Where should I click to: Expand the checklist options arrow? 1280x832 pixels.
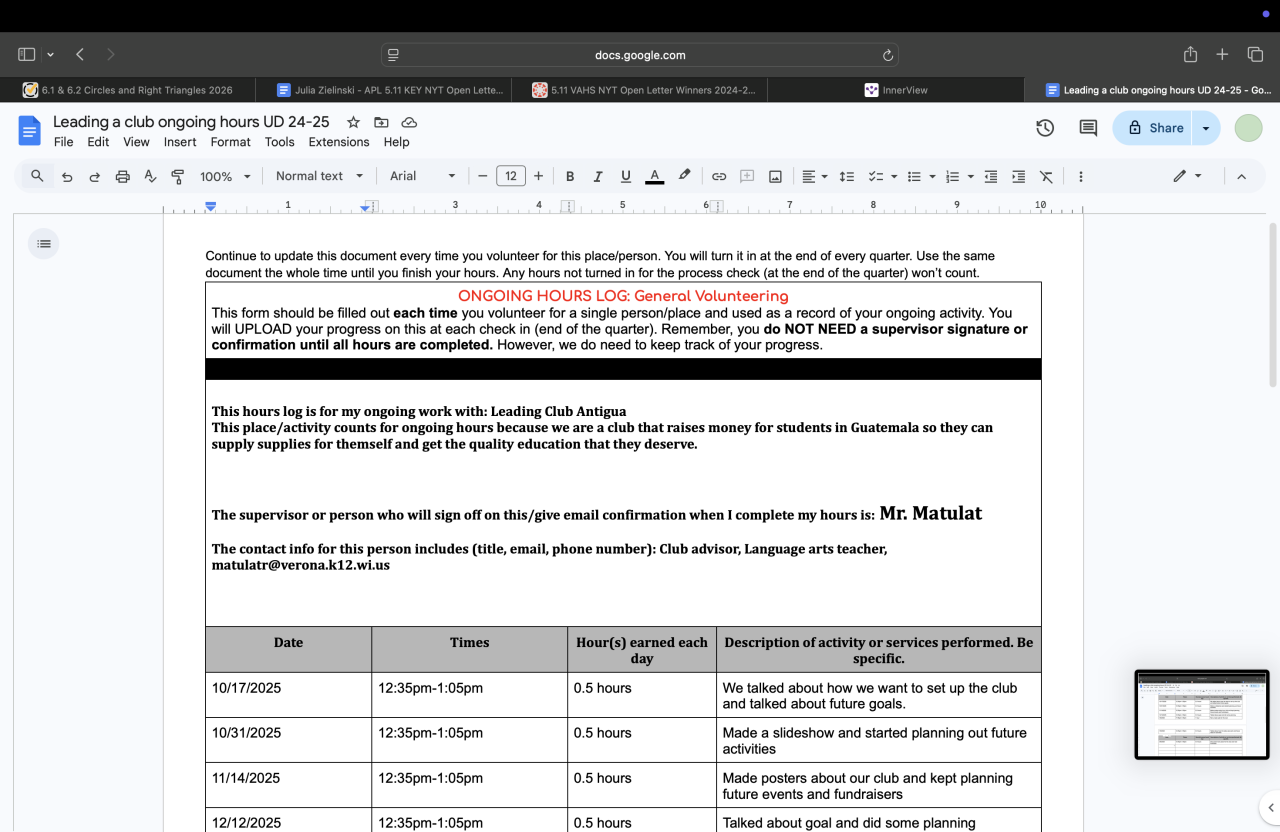[893, 176]
